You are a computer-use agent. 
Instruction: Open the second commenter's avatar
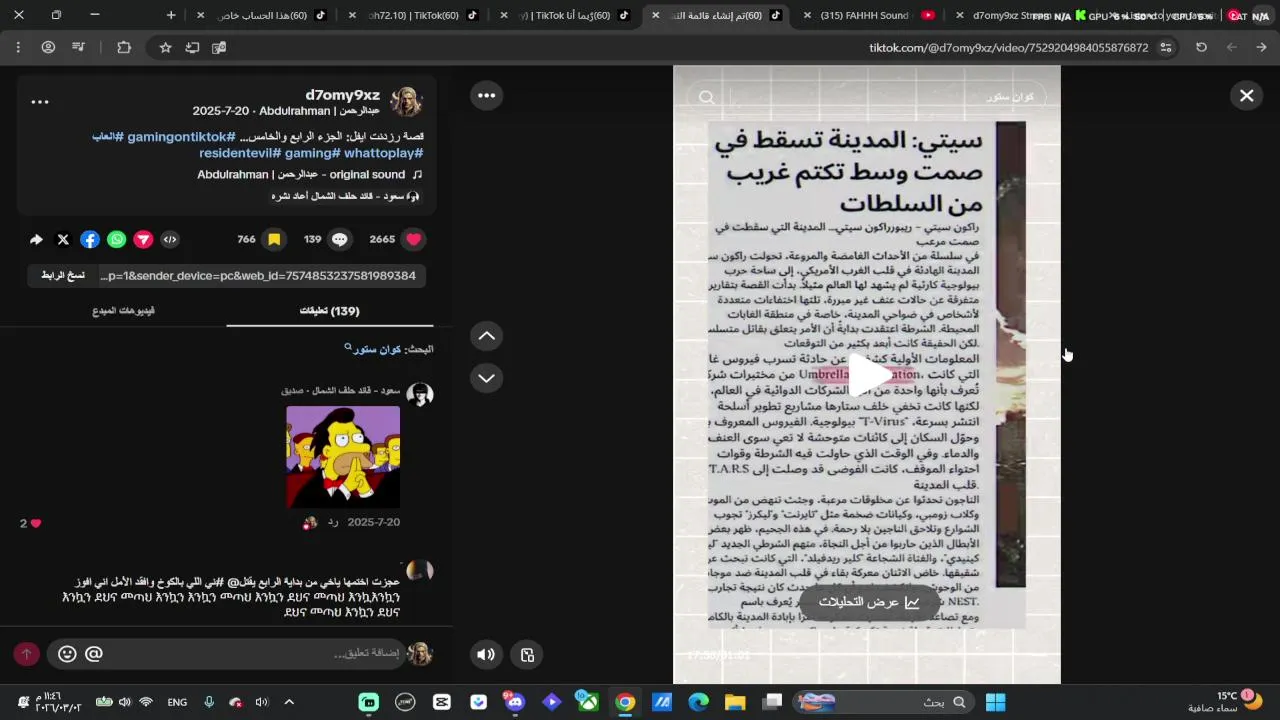pyautogui.click(x=420, y=572)
